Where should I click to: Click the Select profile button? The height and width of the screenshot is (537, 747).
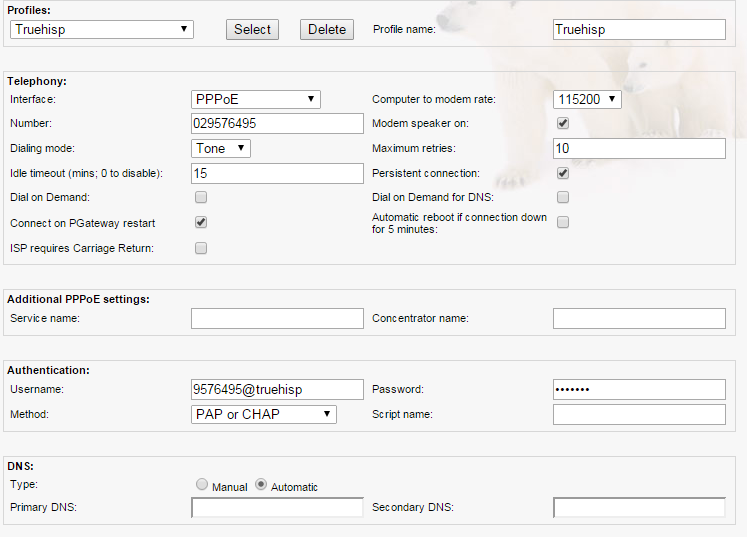tap(252, 29)
